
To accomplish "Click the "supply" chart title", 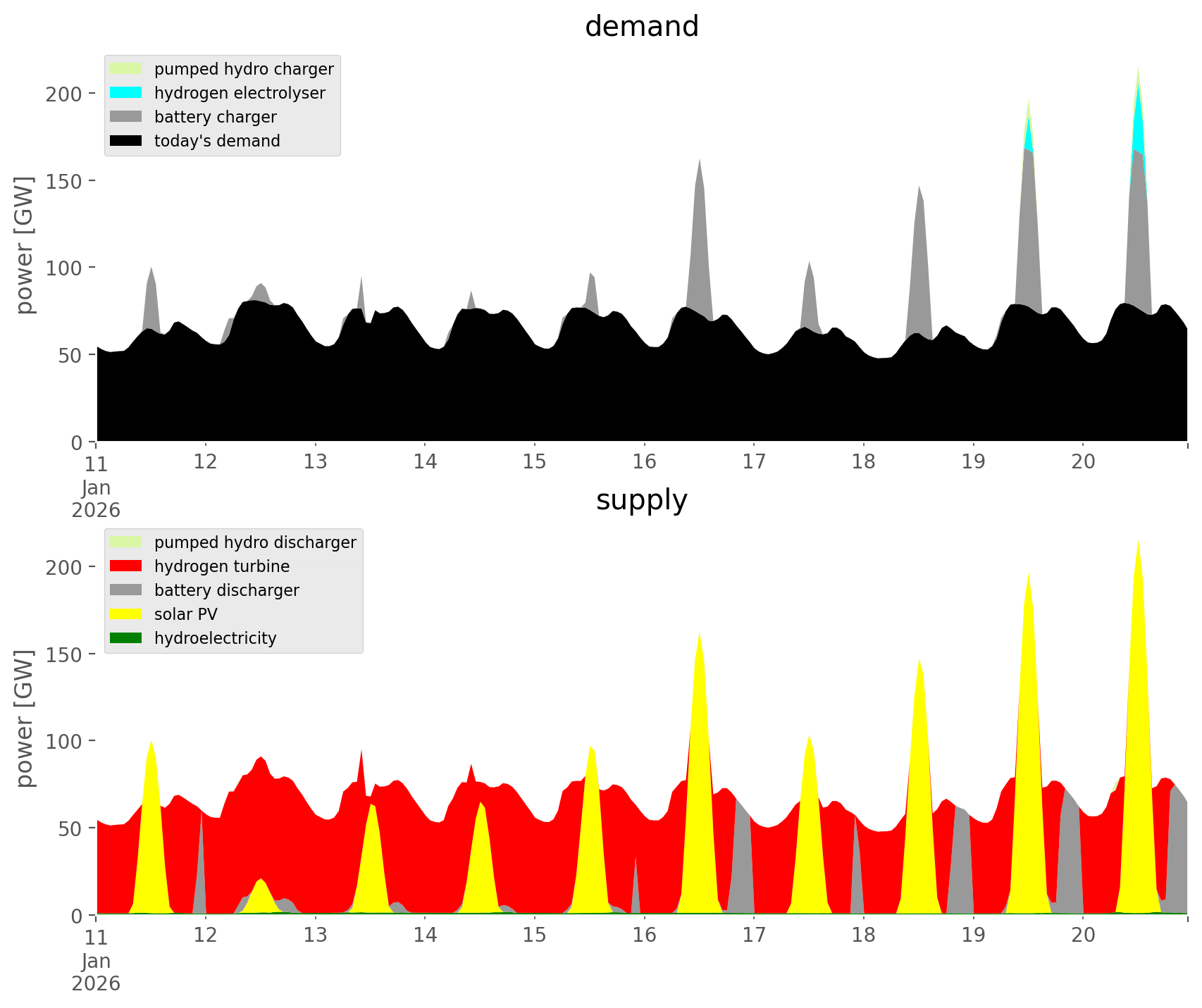I will point(641,500).
